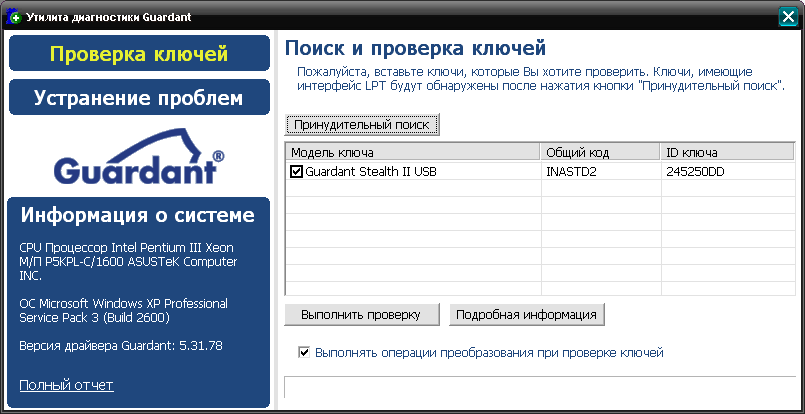
Task: Open Подробная информация for the key
Action: [526, 314]
